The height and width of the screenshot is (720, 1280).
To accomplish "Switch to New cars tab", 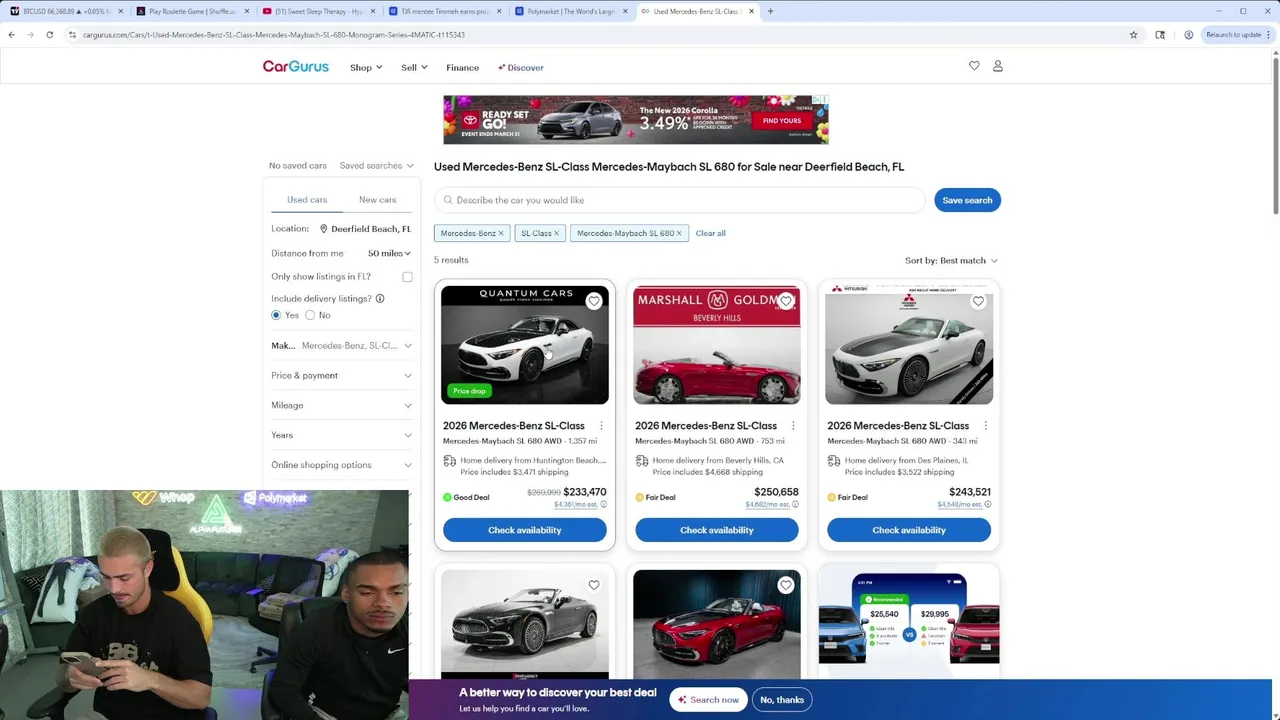I will tap(377, 200).
